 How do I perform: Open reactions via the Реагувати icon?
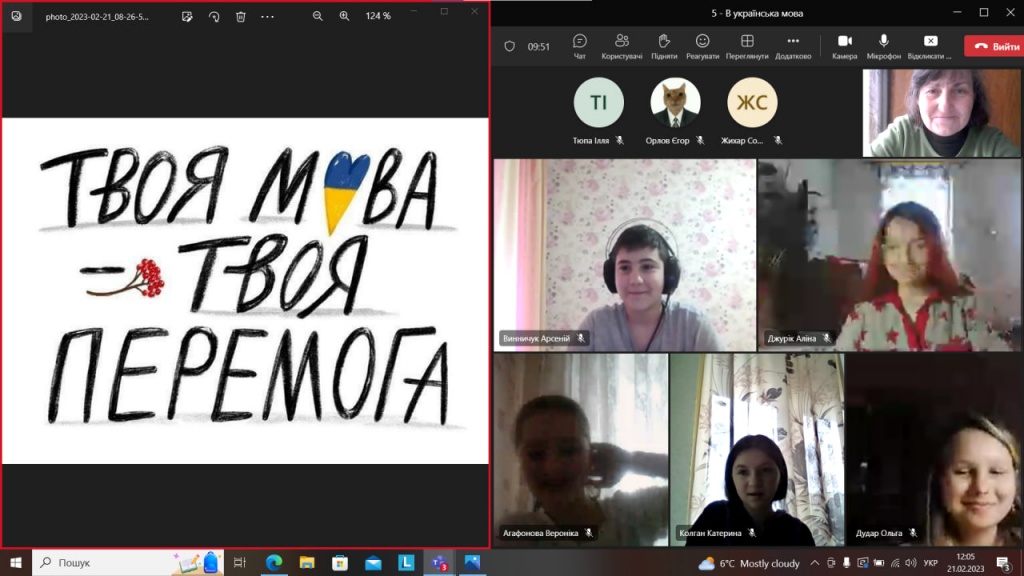click(x=703, y=45)
